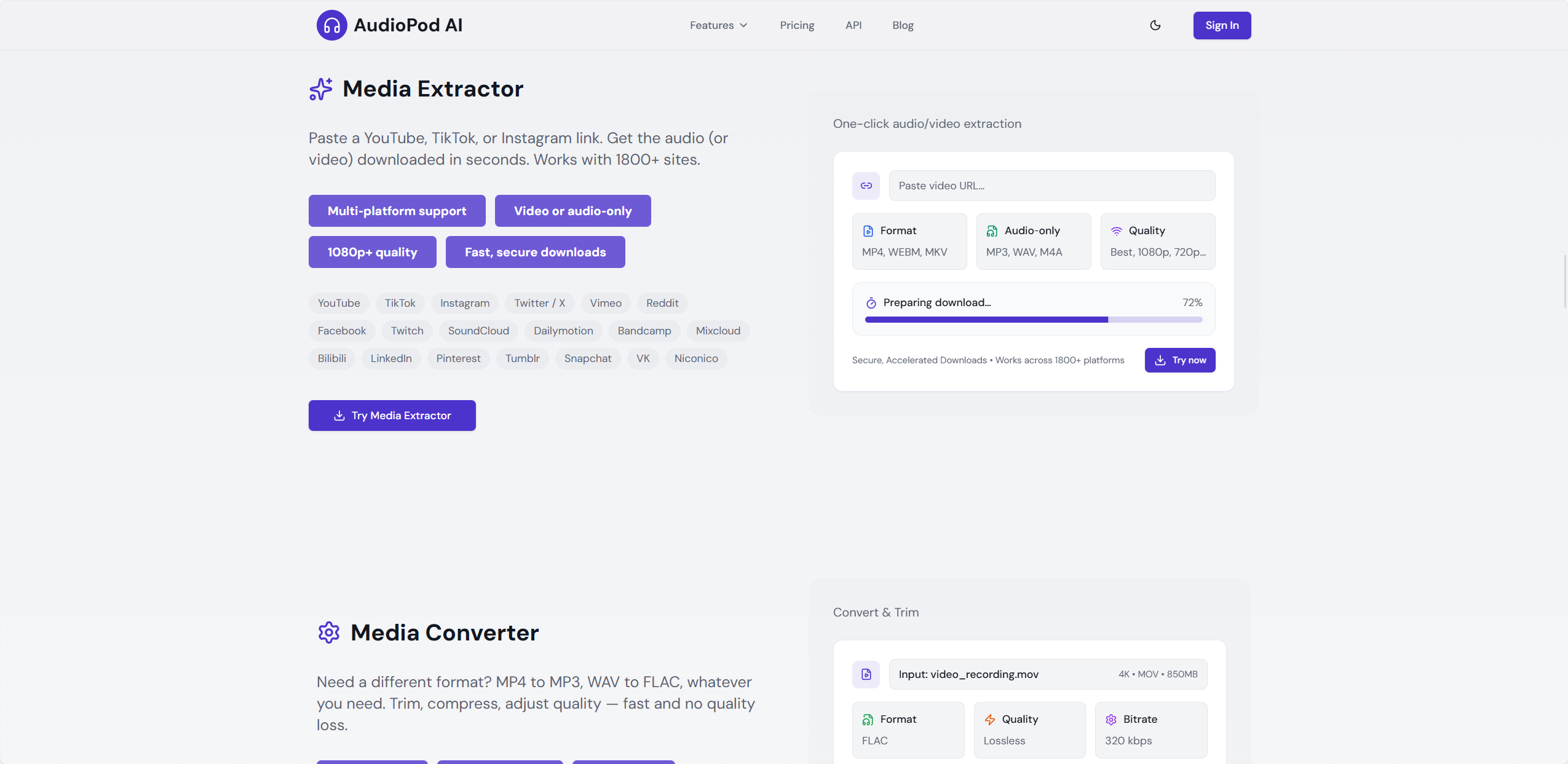Viewport: 1568px width, 764px height.
Task: Open the FLAC format card
Action: 908,730
